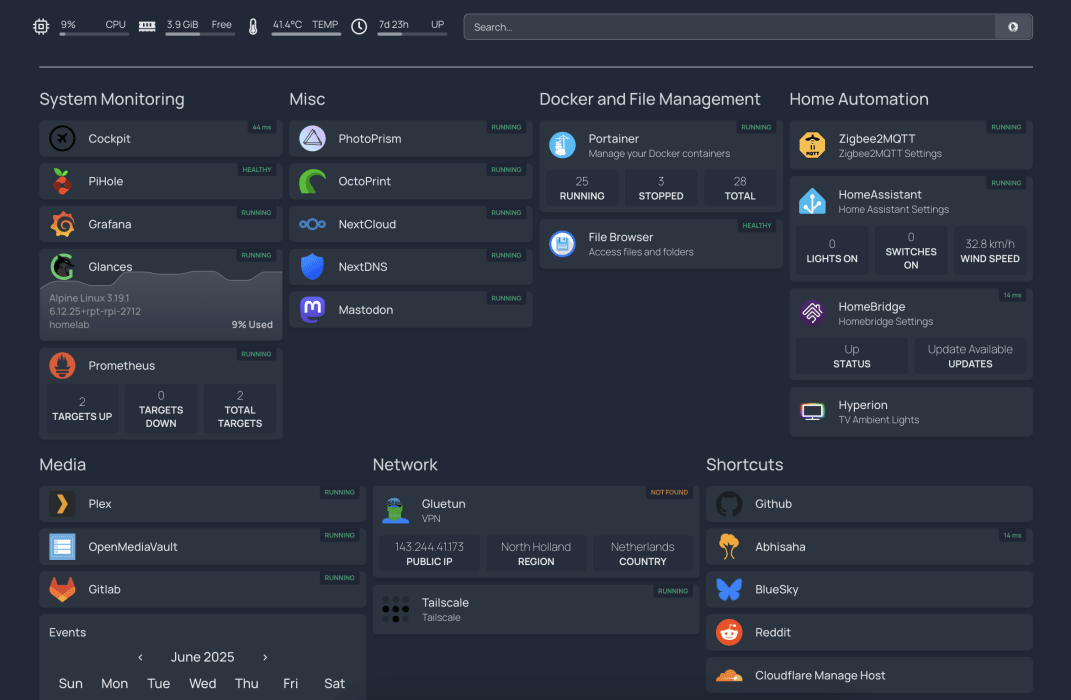Click the thermometer temperature icon
This screenshot has height=700, width=1071.
pyautogui.click(x=253, y=27)
